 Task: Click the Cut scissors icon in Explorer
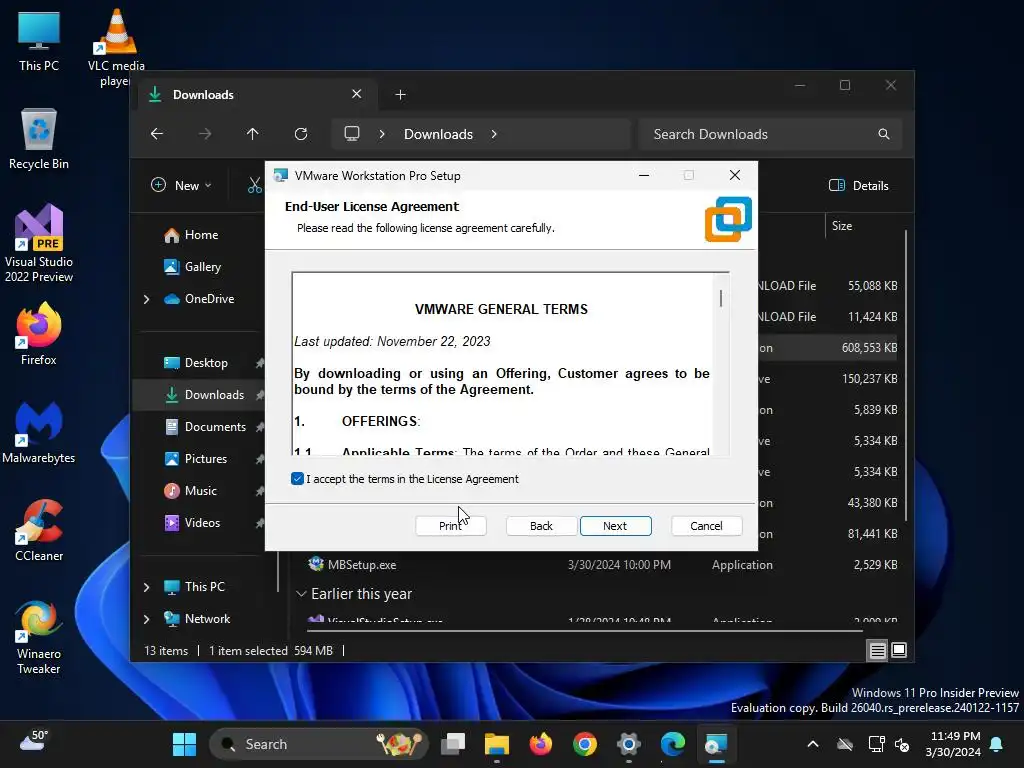[255, 185]
